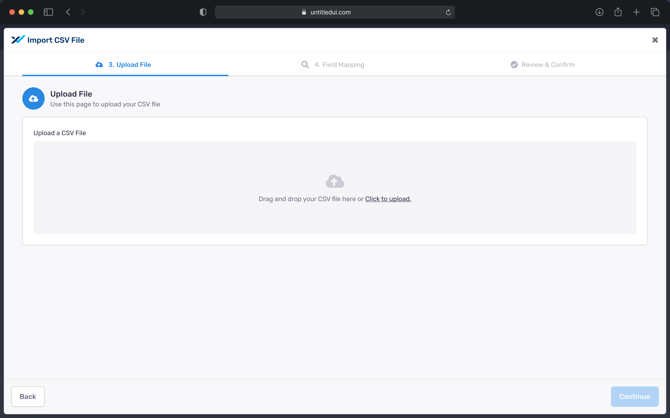Click the browser forward arrow

tap(83, 12)
